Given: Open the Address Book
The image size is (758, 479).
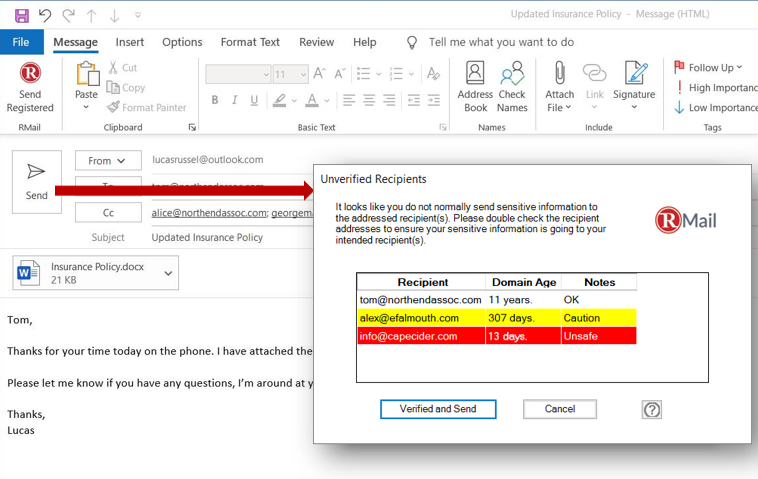Looking at the screenshot, I should pos(475,76).
